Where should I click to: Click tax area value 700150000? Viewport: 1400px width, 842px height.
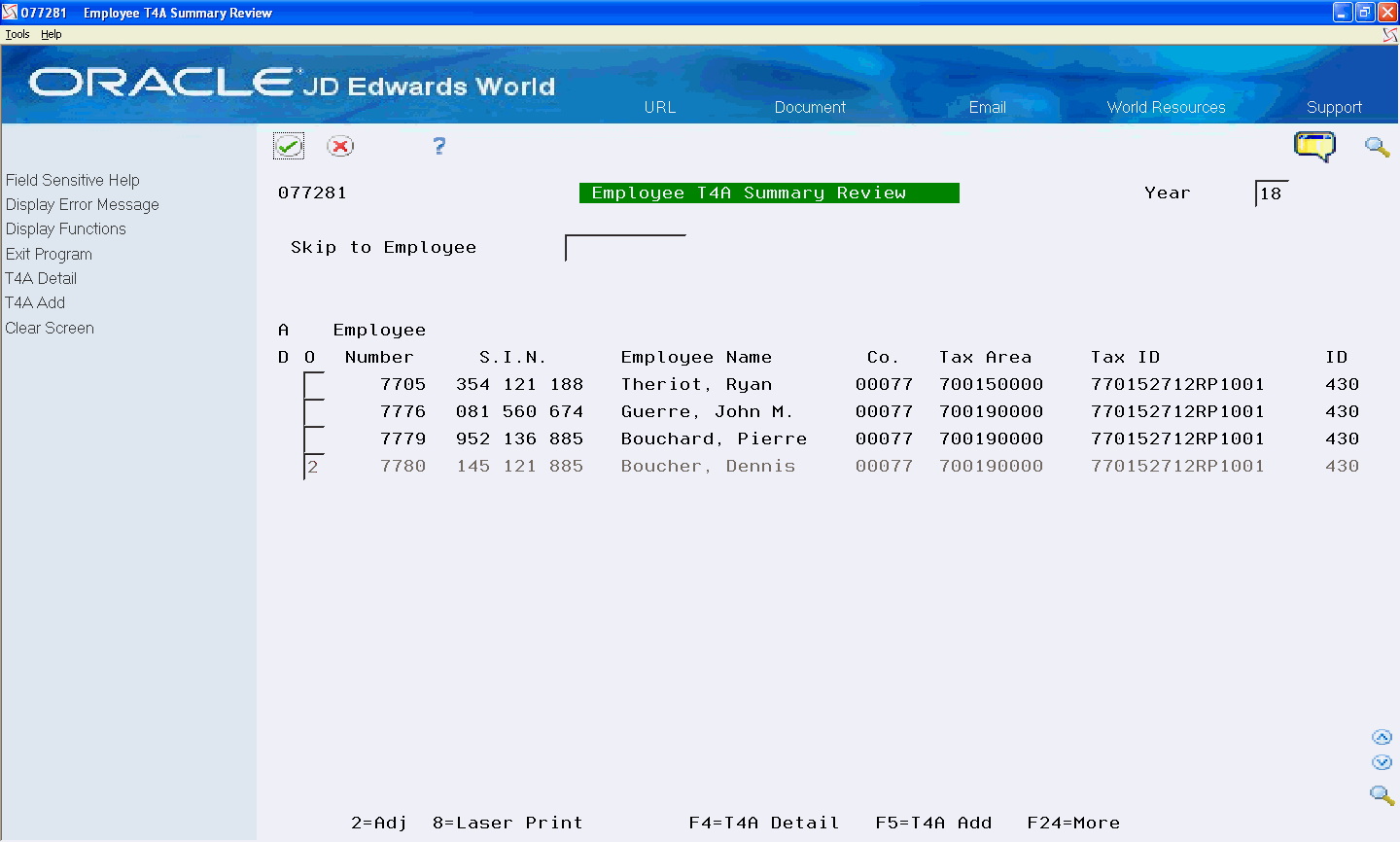coord(991,384)
